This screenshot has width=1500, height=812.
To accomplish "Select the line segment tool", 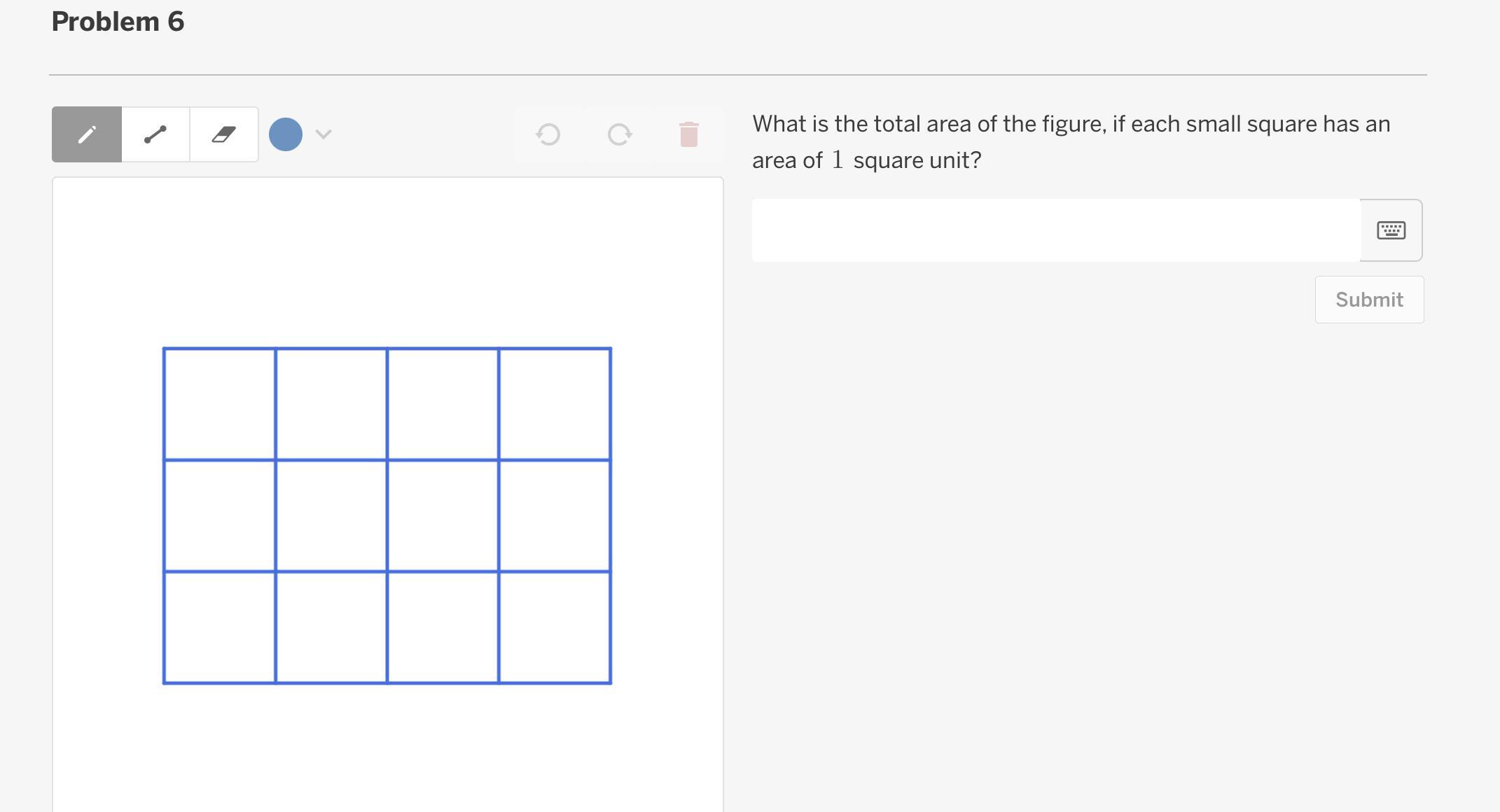I will click(155, 134).
